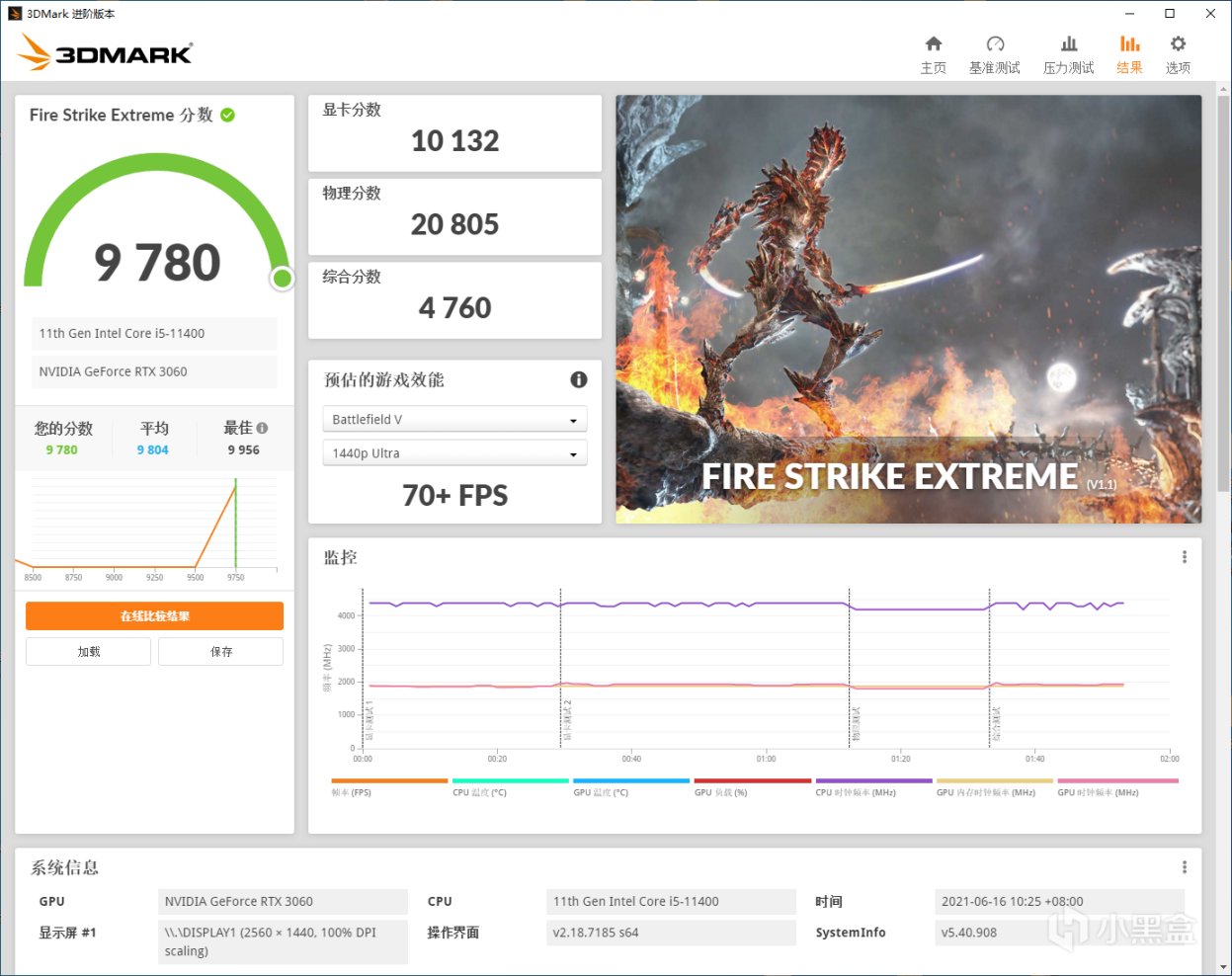Toggle GPU 负载 (%) legend series

752,787
